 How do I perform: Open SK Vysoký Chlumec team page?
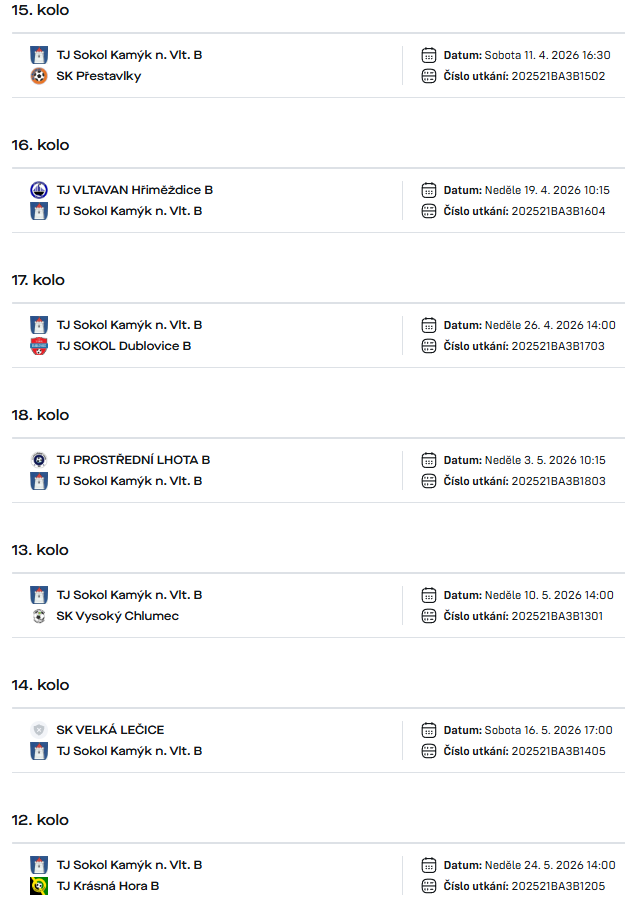(x=117, y=616)
